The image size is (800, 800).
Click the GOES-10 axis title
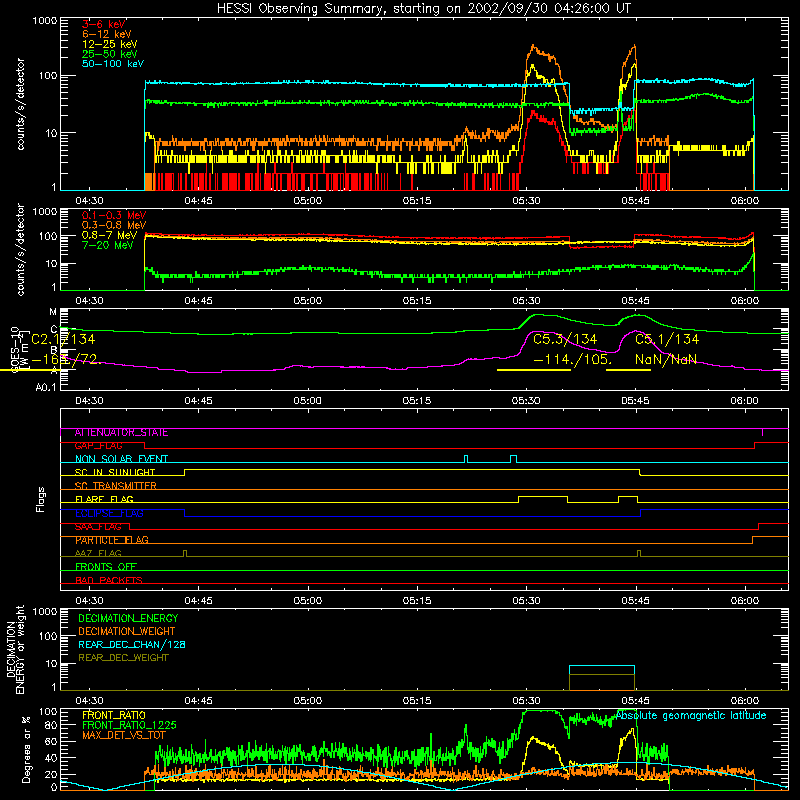[15, 349]
